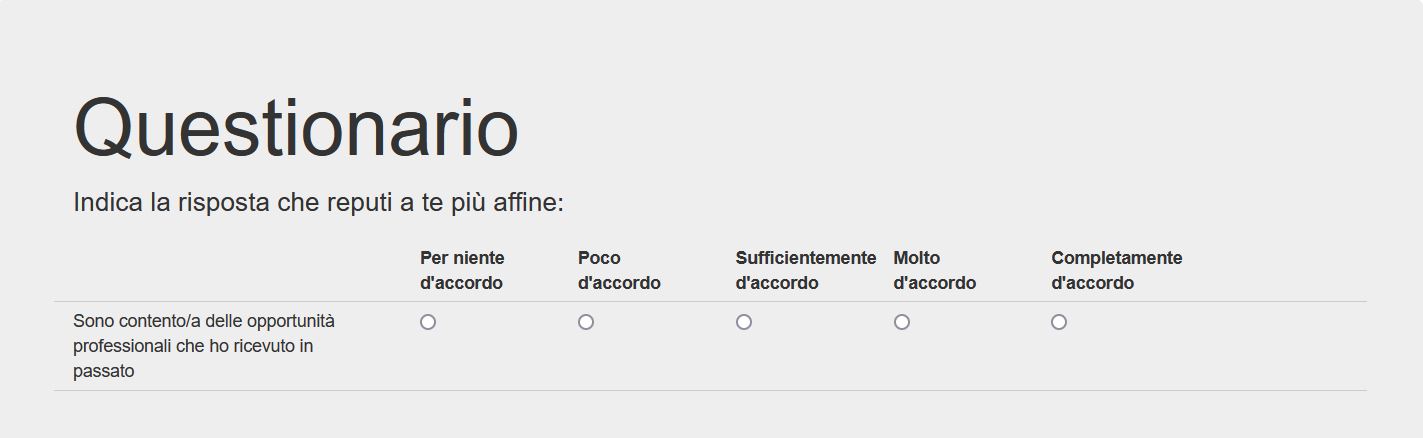Screen dimensions: 1423x438
Task: Click the word 'Molto' in the header
Action: (x=916, y=258)
